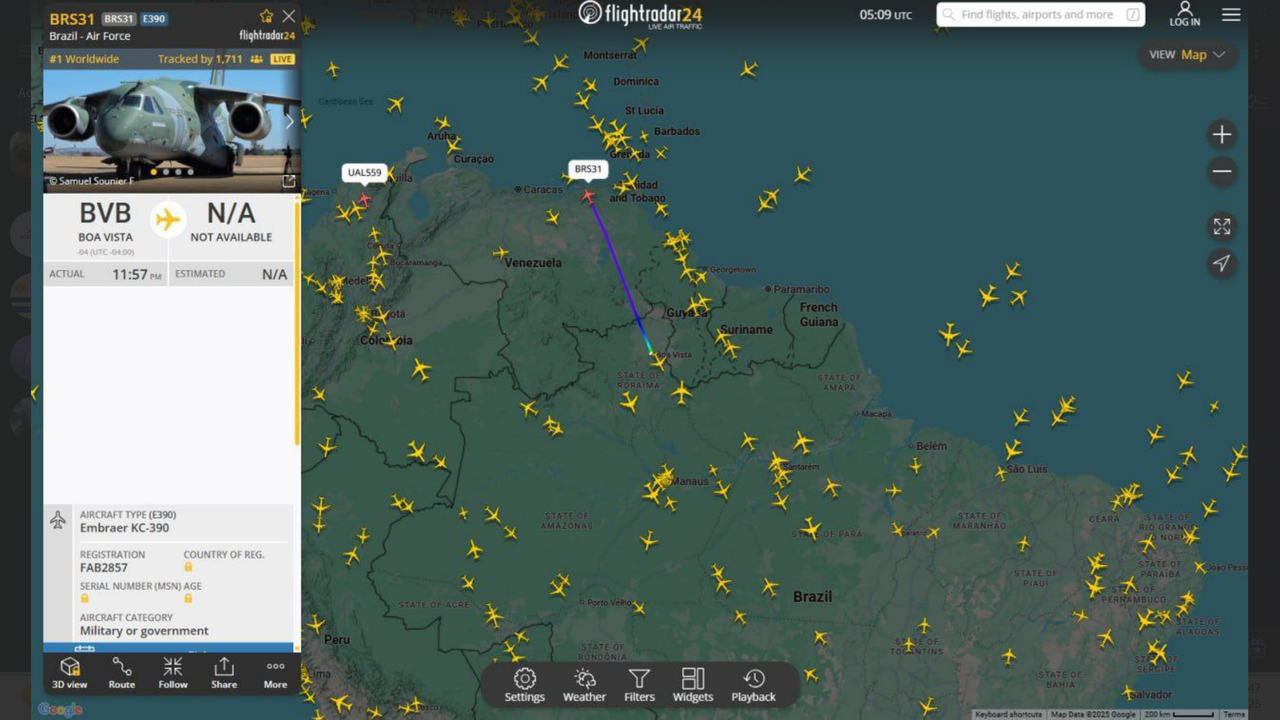Click the N/A destination airport
The image size is (1280, 720).
pos(231,222)
